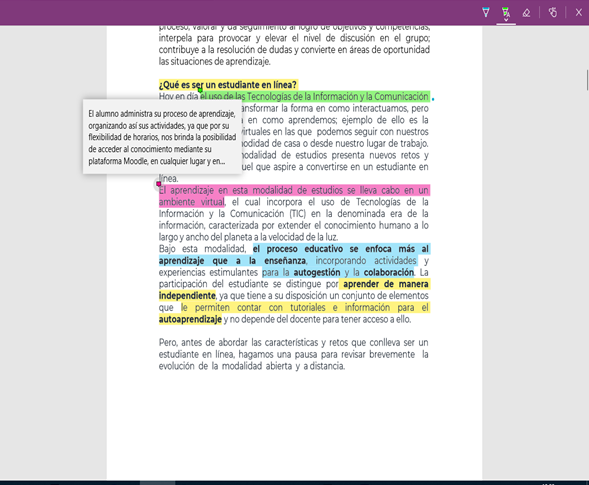Click the bold word 'autogestión'
Image resolution: width=589 pixels, height=485 pixels.
(317, 272)
